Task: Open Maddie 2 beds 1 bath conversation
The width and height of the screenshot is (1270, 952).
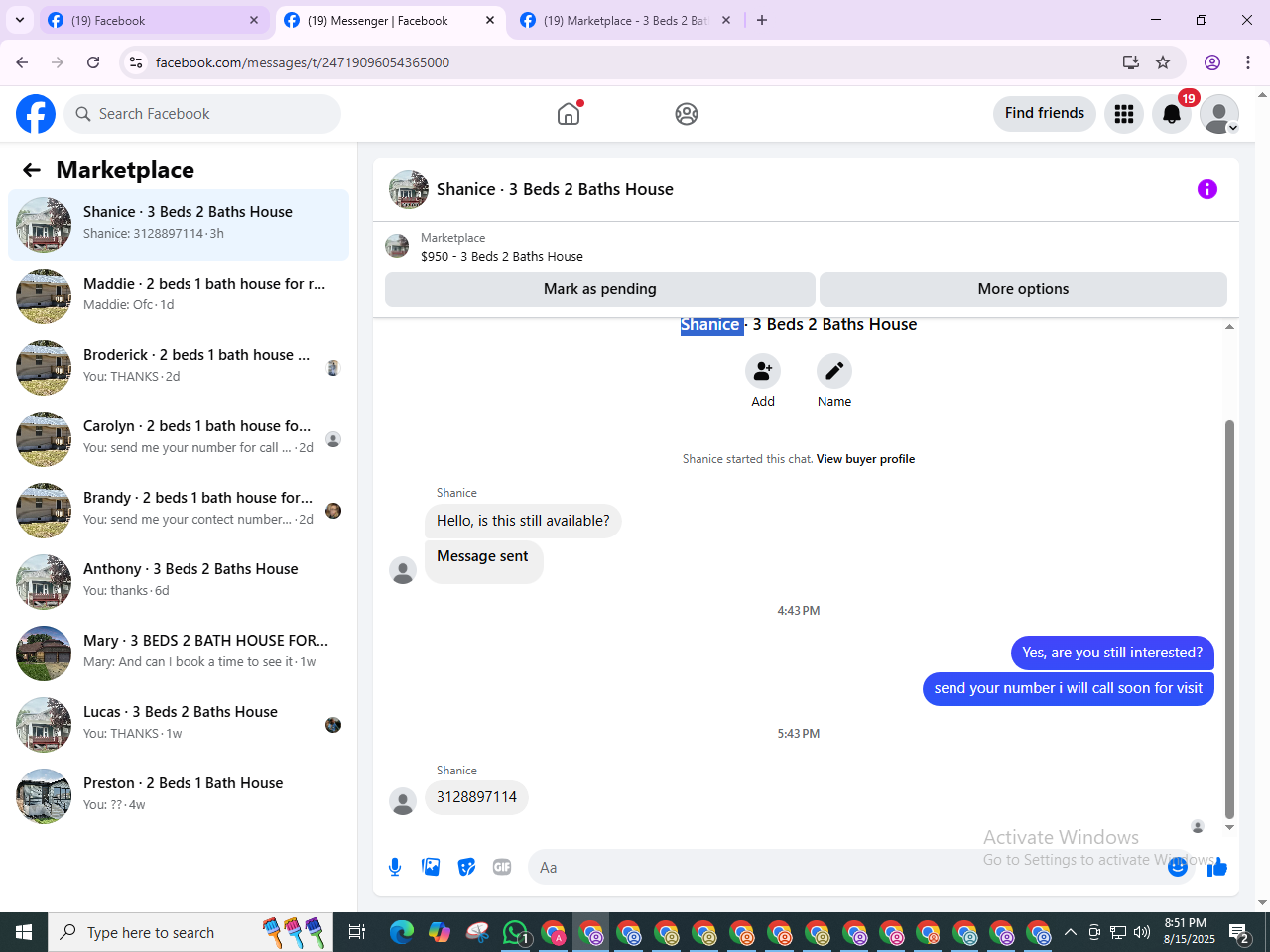Action: pyautogui.click(x=179, y=297)
